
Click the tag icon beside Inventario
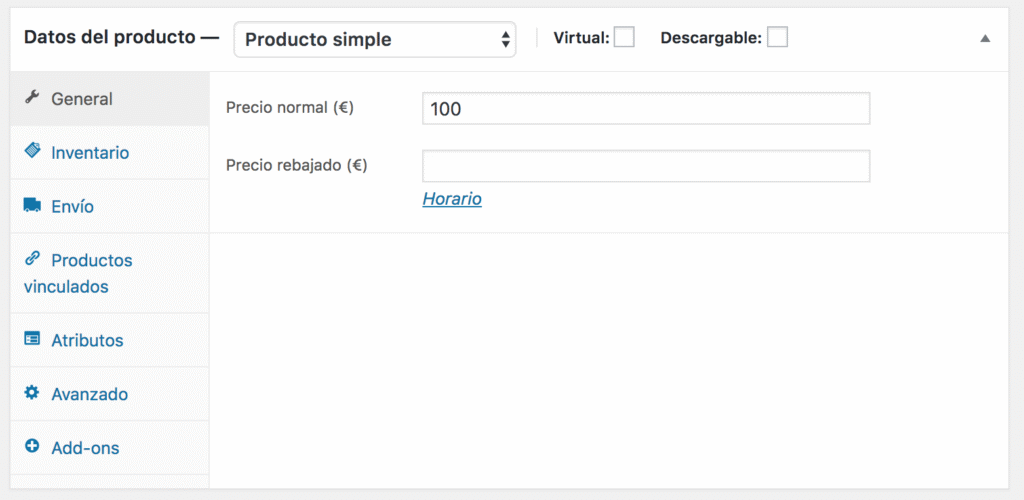coord(31,151)
